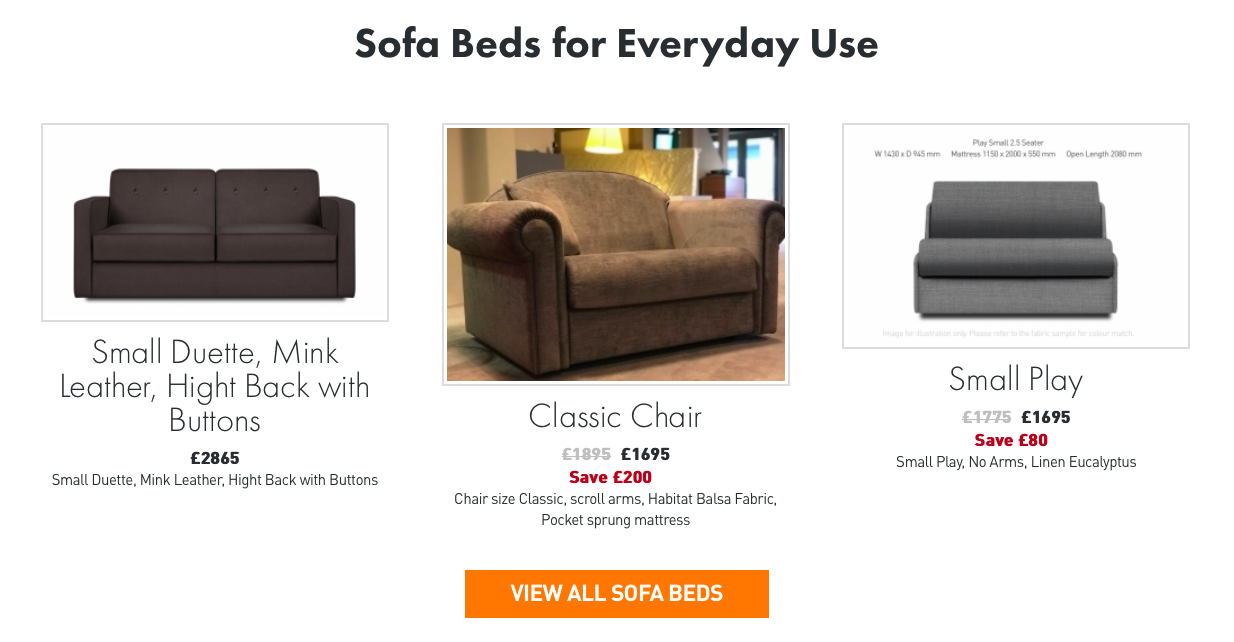Click the Save £80 label on Small Play
This screenshot has height=642, width=1234.
(1011, 440)
